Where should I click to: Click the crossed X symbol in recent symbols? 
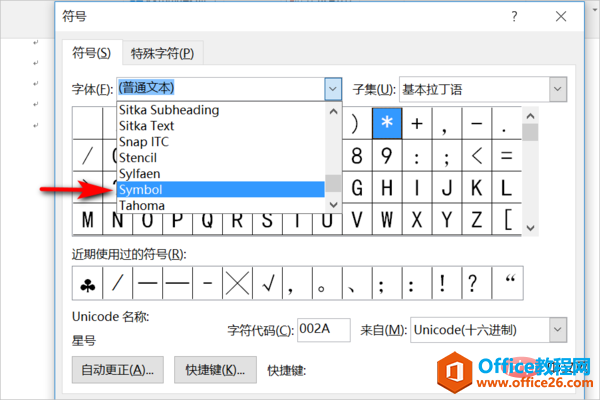pyautogui.click(x=237, y=285)
